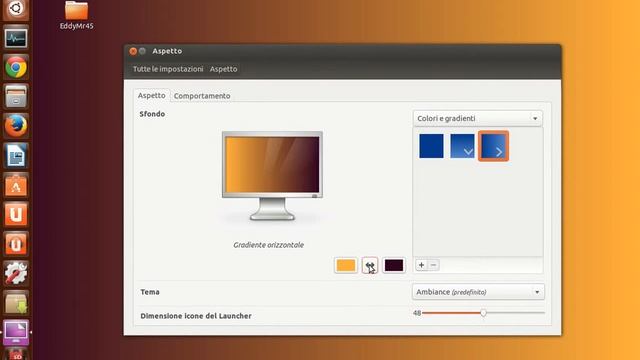This screenshot has height=360, width=640.
Task: Open the package installer box icon
Action: 16,303
